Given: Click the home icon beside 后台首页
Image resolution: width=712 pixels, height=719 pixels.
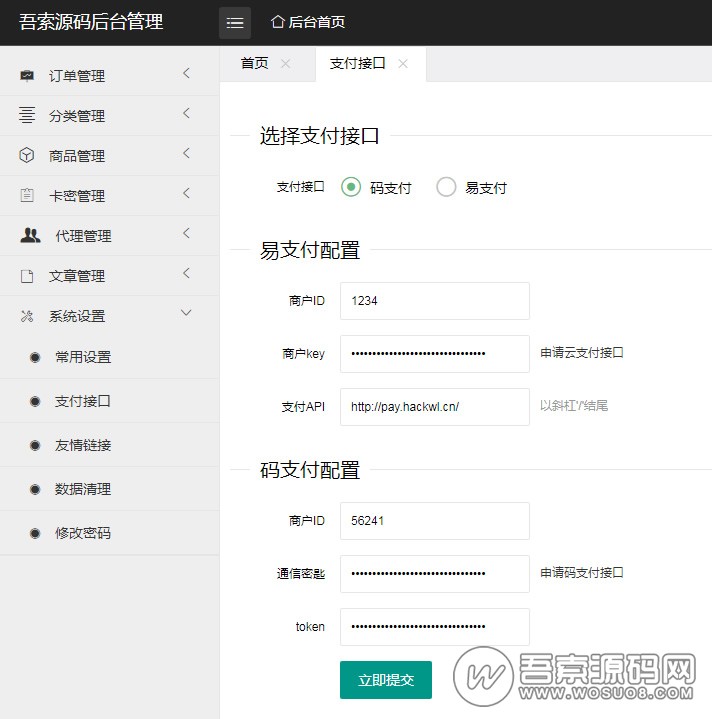Looking at the screenshot, I should point(278,22).
